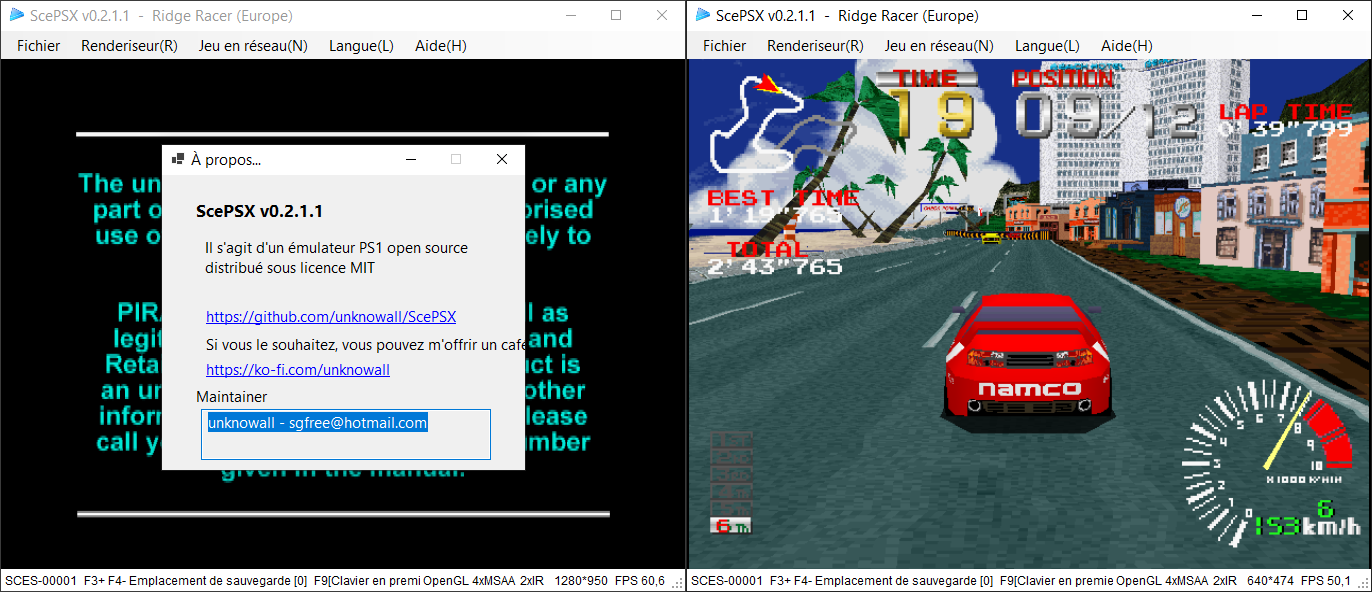Select Langue(L) in the warning-screen window
The height and width of the screenshot is (592, 1372).
click(361, 46)
